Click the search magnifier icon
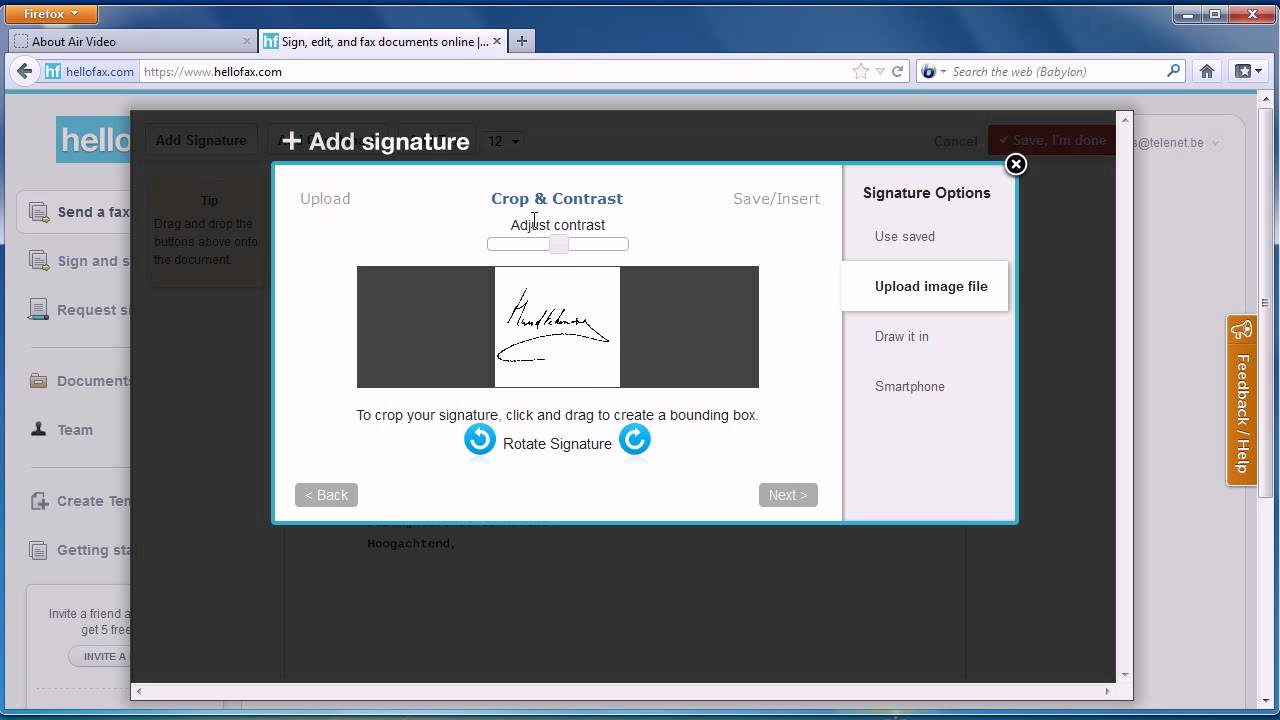Screen dimensions: 1280x720 click(1174, 71)
